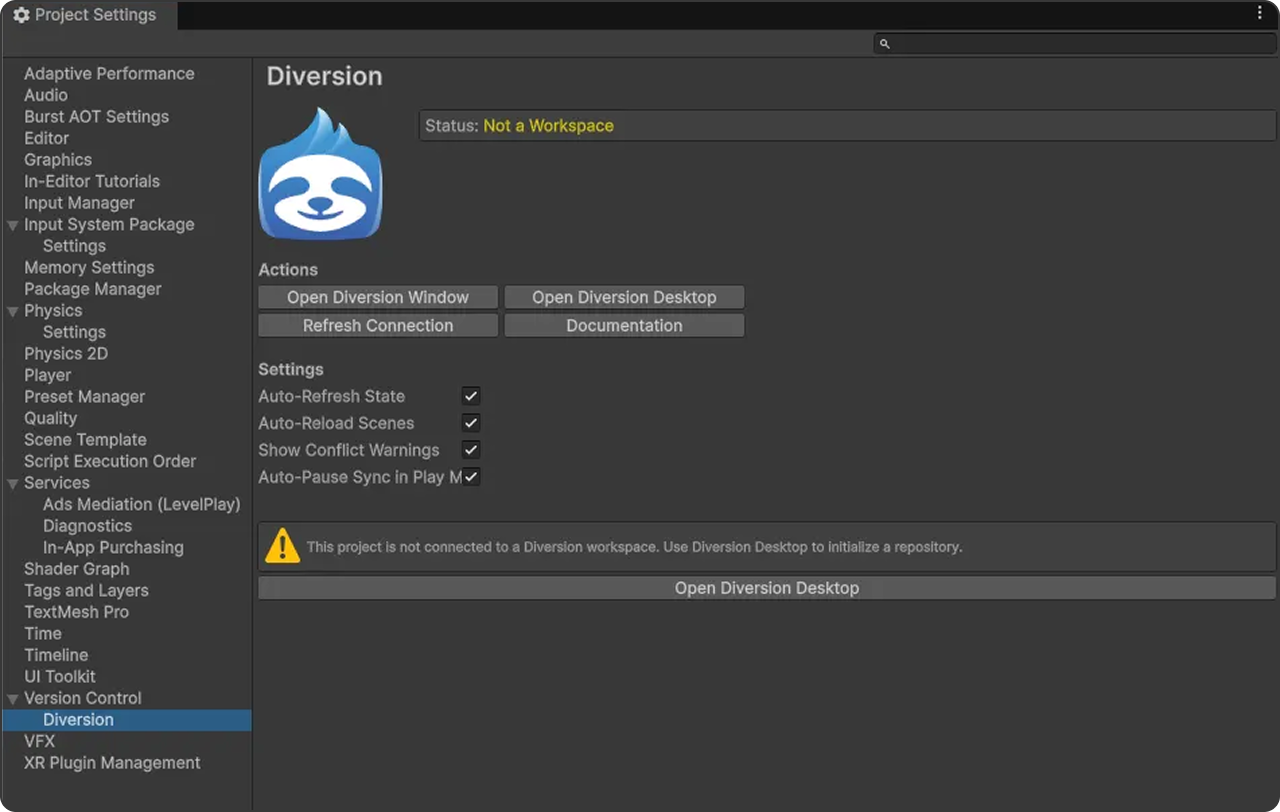Select XR Plugin Management

pyautogui.click(x=112, y=763)
